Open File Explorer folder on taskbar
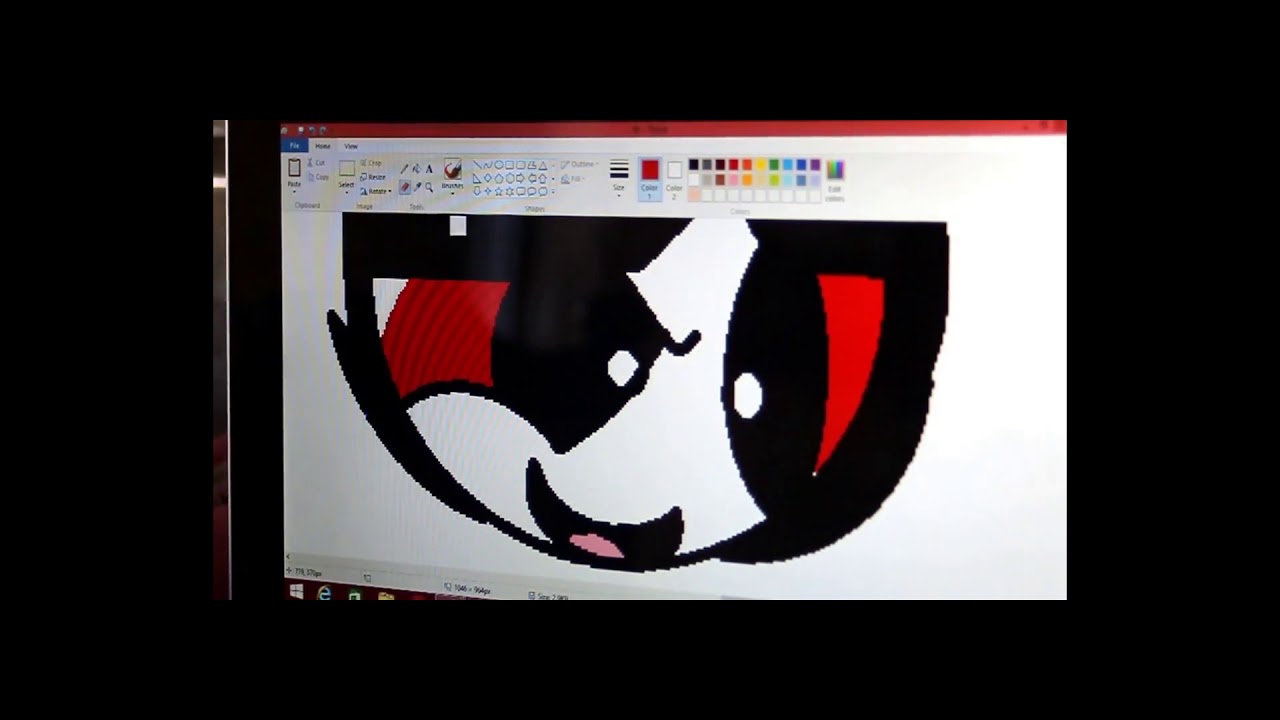The image size is (1280, 720). click(x=385, y=596)
